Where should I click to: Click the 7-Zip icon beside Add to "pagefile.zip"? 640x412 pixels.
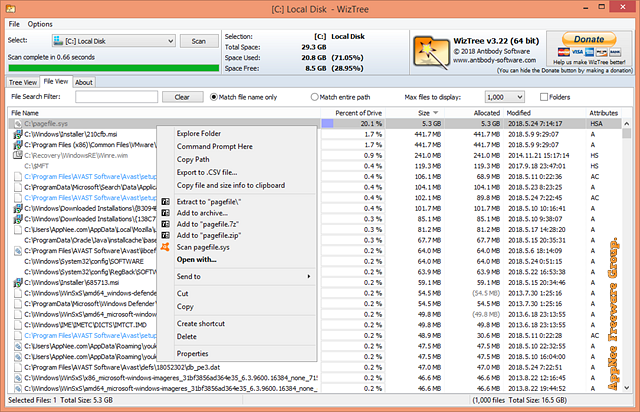pos(165,235)
